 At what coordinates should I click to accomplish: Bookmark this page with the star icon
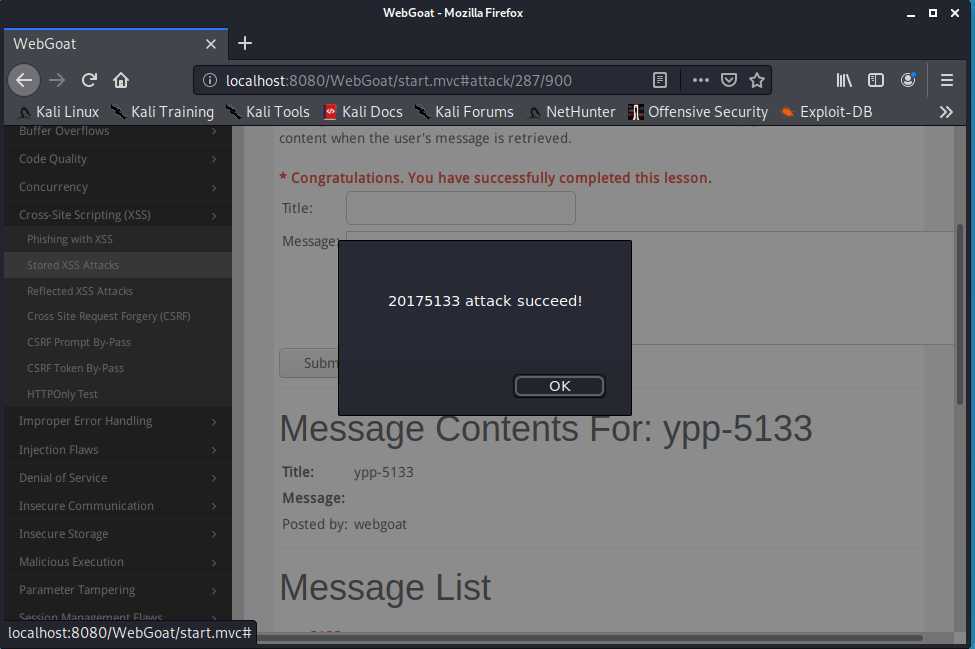click(x=757, y=80)
